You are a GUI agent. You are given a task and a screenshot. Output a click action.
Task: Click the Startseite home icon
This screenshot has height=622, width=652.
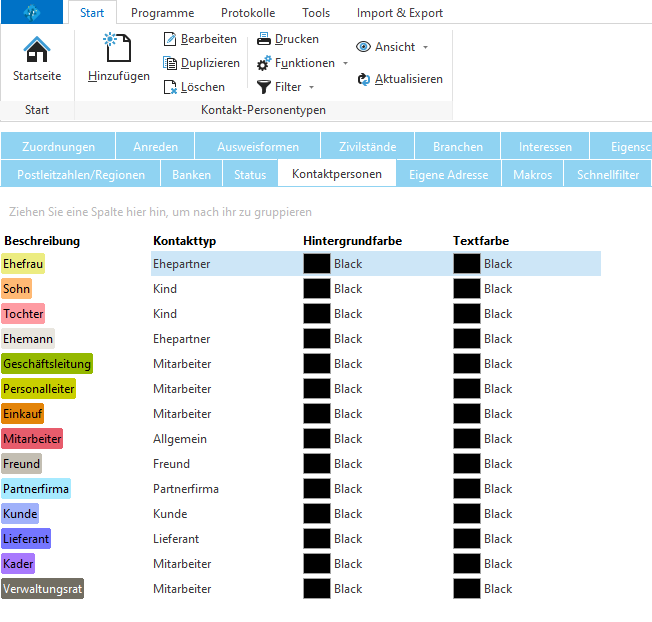36,50
